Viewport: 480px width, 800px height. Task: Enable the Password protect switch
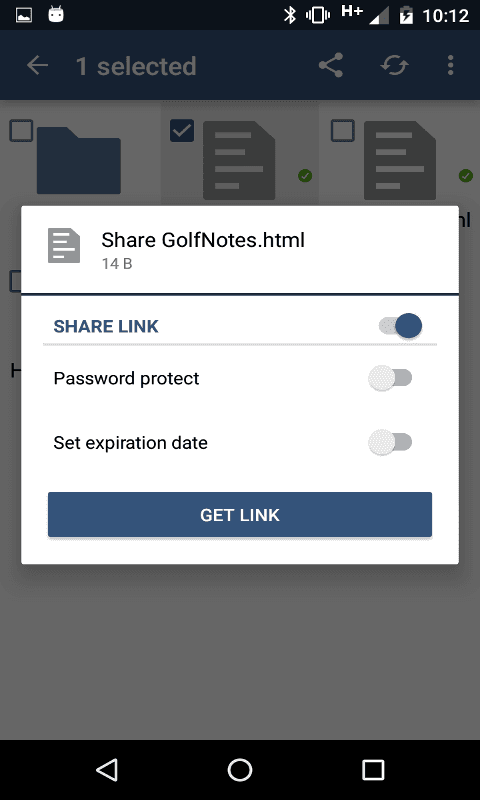[390, 378]
